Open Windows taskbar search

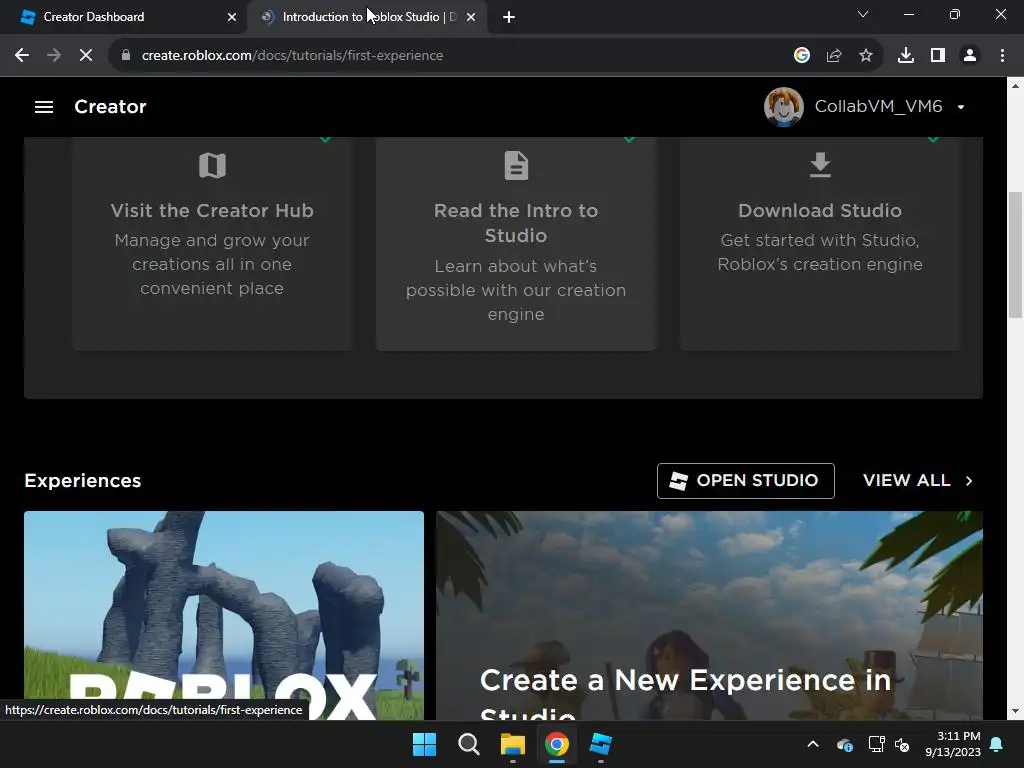468,744
